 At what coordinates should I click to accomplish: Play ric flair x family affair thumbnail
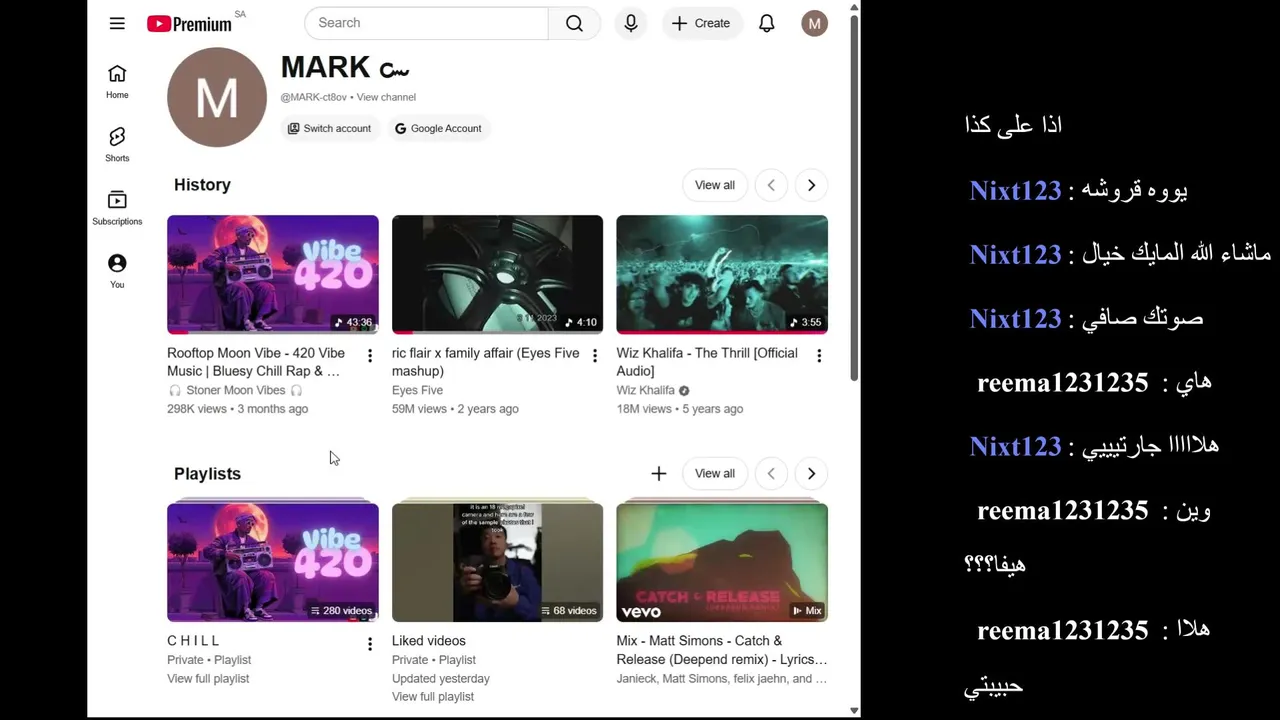tap(497, 274)
